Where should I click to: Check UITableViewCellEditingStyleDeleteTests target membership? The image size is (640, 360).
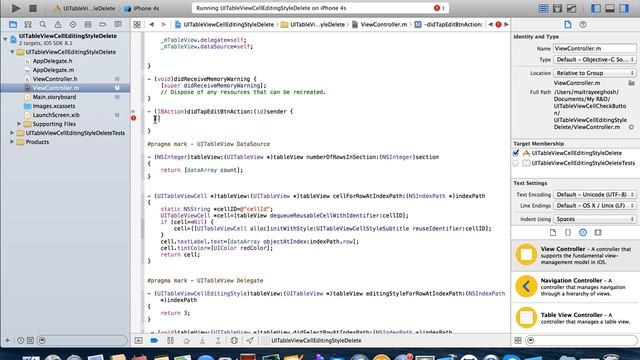[x=516, y=163]
